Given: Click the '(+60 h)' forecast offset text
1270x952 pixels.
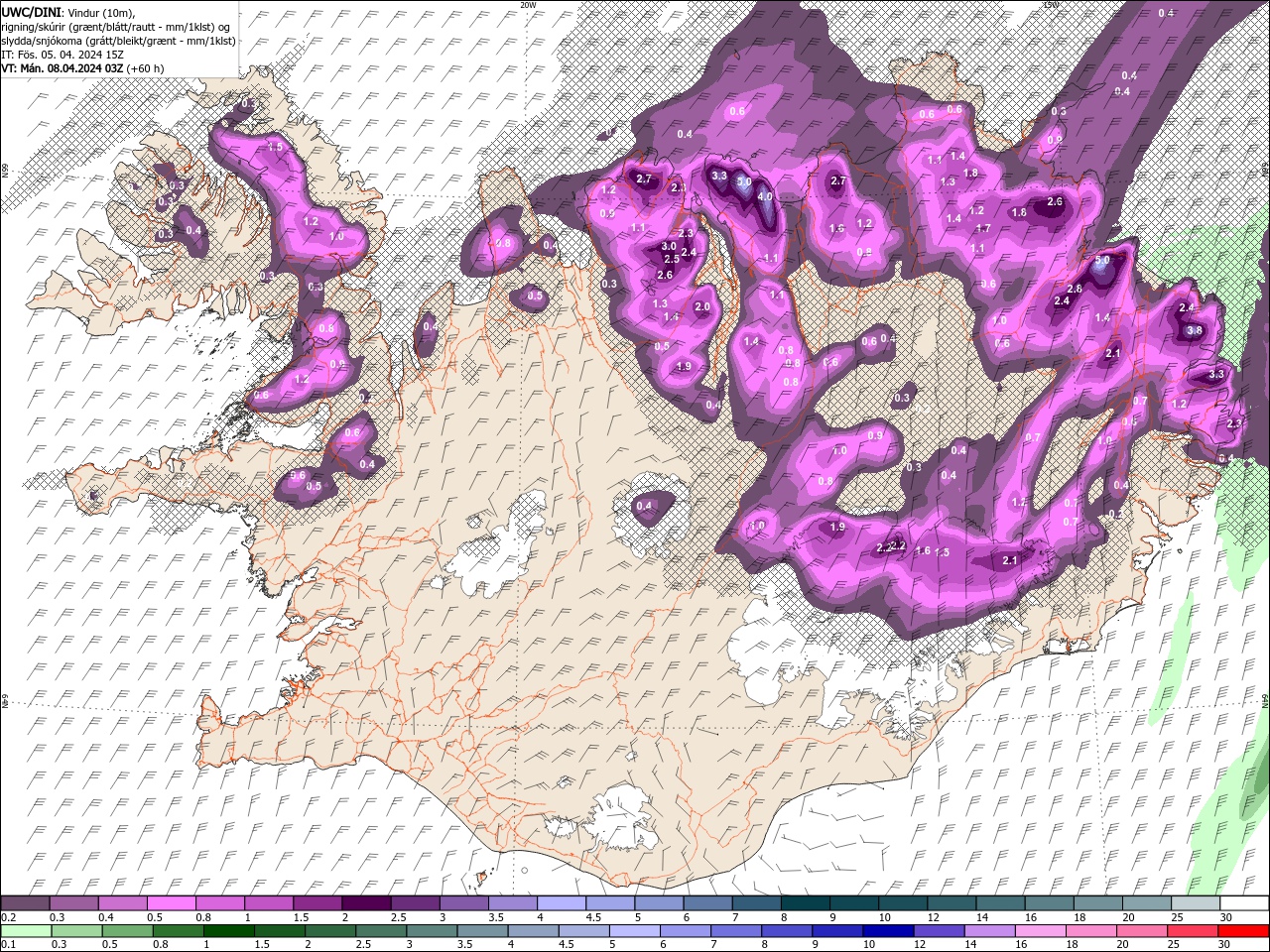Looking at the screenshot, I should [x=146, y=68].
